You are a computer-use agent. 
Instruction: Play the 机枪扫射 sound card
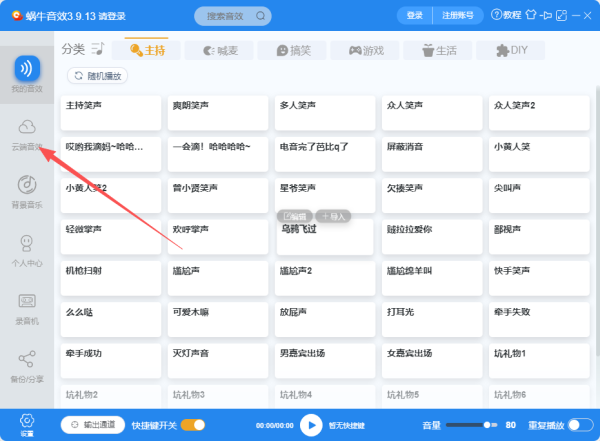pos(111,278)
